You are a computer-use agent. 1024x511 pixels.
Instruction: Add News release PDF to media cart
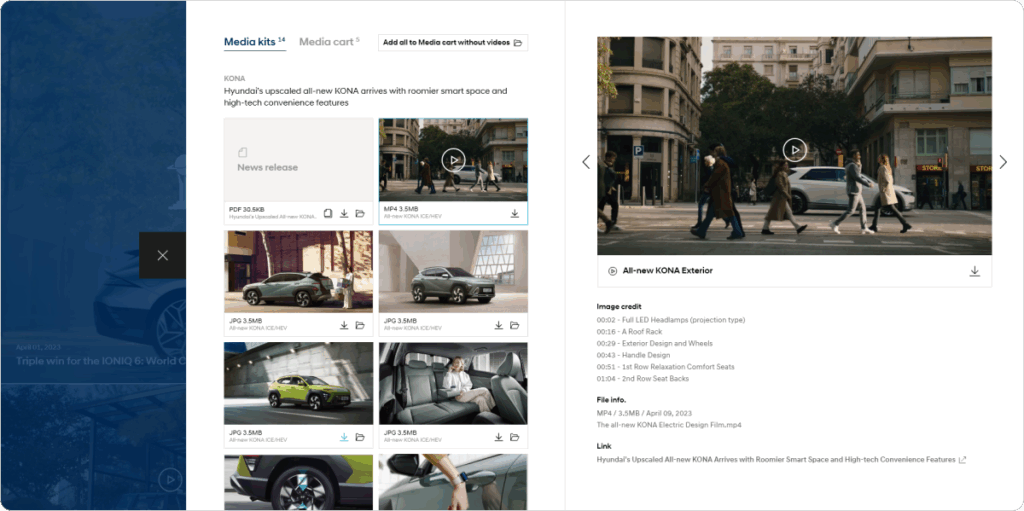tap(360, 214)
